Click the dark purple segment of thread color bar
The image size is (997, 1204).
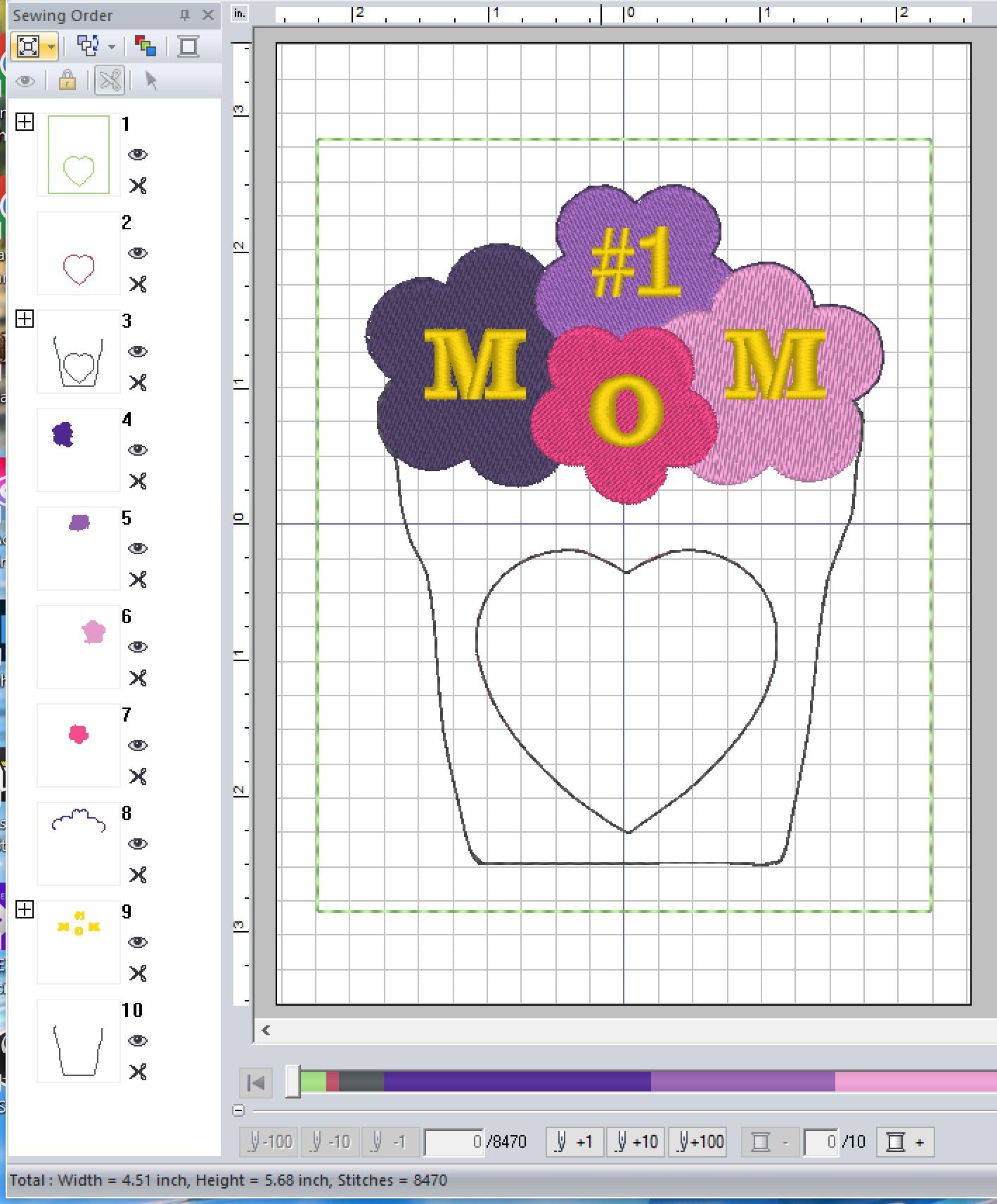pos(517,1082)
